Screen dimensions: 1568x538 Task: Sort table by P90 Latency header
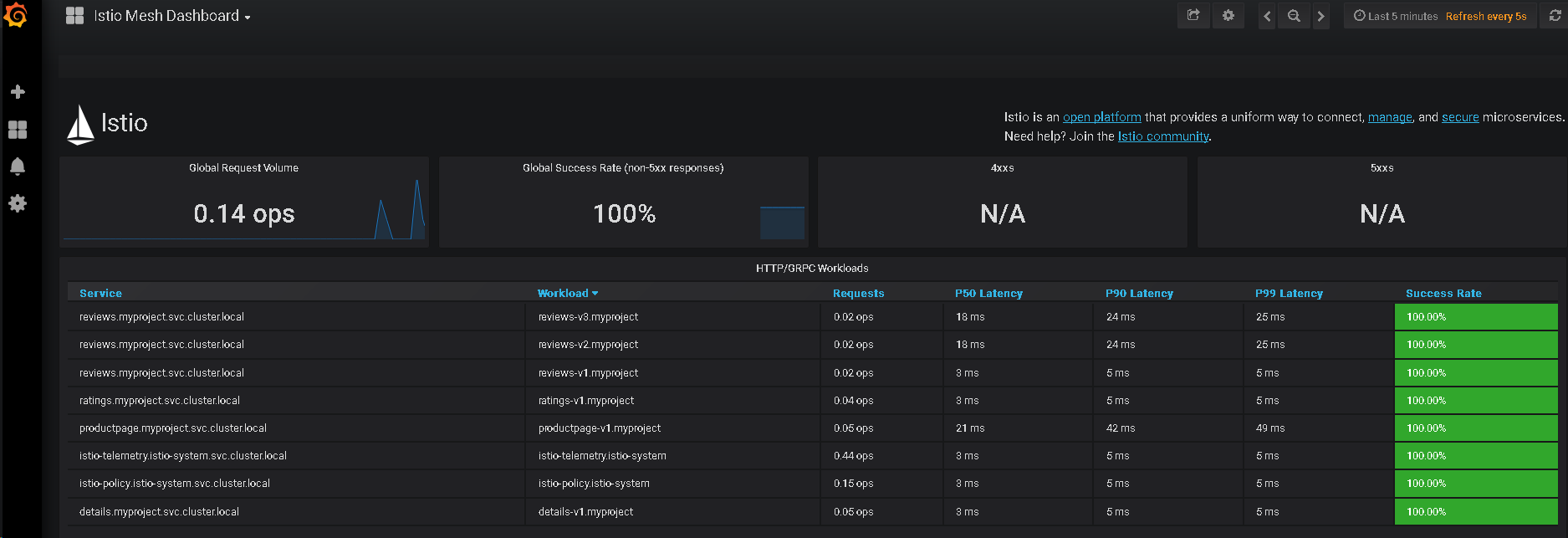[1139, 293]
